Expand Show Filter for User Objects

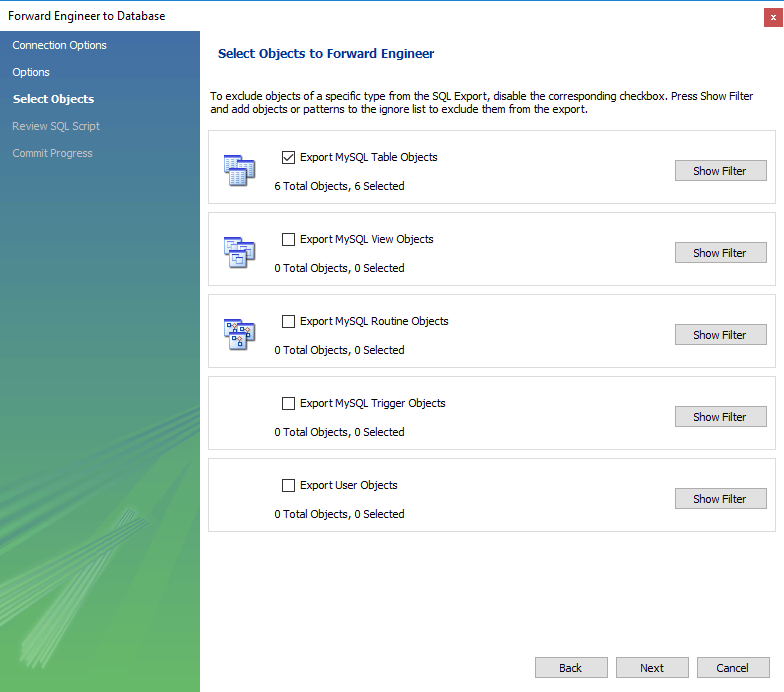tap(720, 499)
